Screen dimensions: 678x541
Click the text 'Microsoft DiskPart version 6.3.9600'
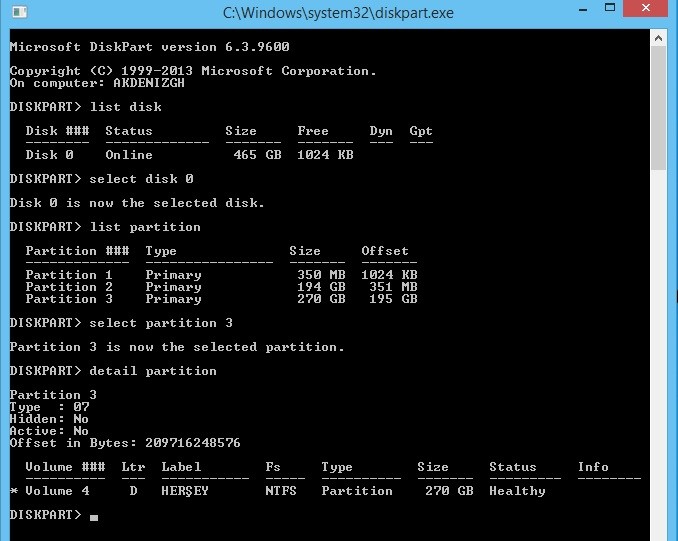150,47
